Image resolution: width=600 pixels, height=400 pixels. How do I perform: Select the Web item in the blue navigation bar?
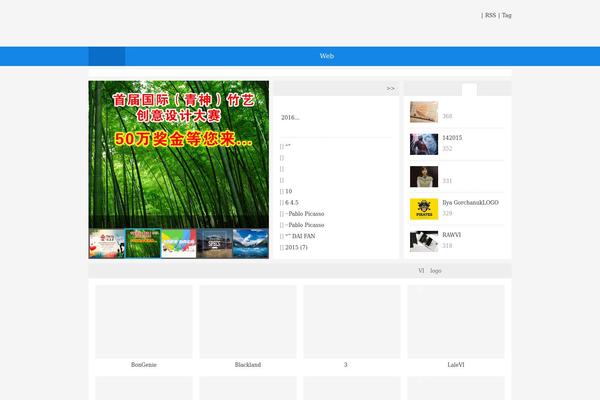(x=327, y=56)
